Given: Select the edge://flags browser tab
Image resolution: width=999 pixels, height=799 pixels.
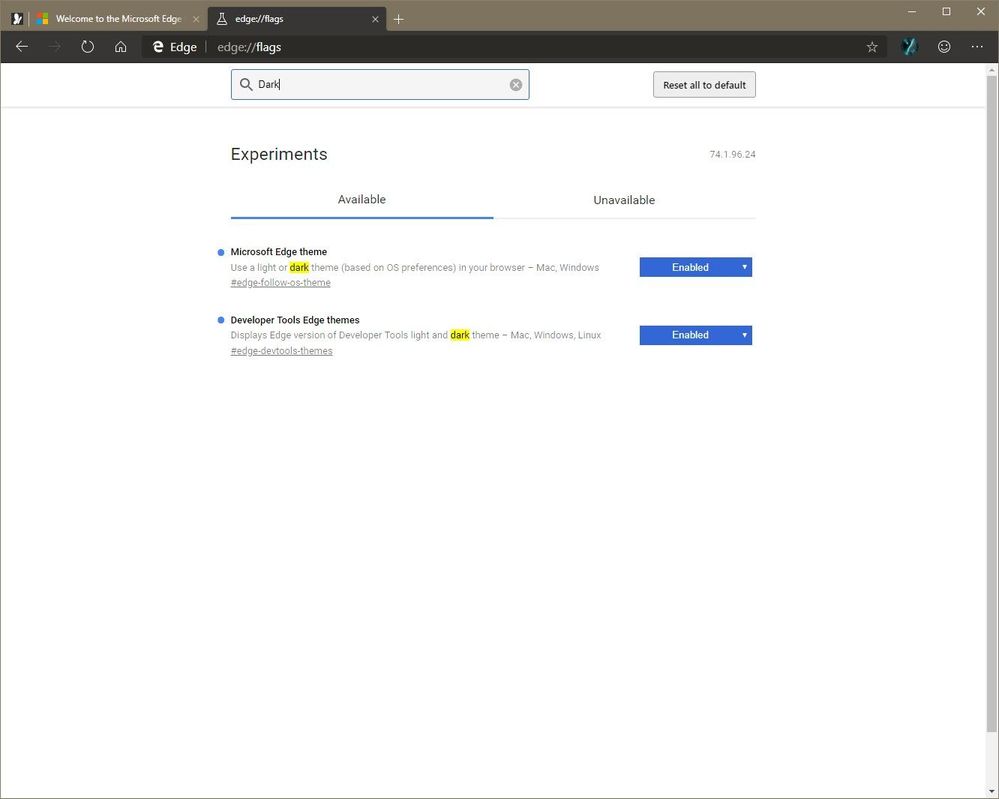Looking at the screenshot, I should pyautogui.click(x=297, y=19).
